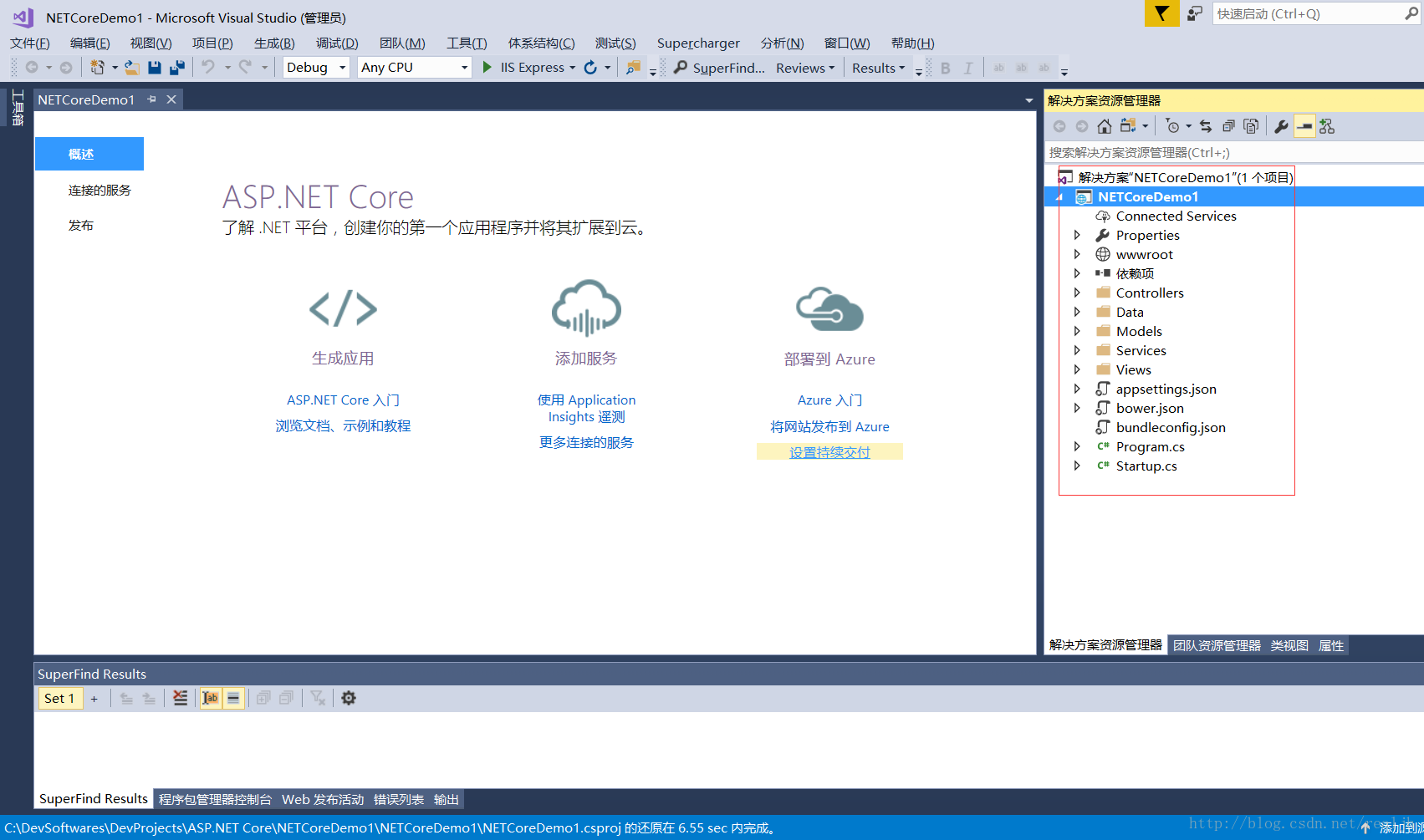Open the Reviews dropdown
The height and width of the screenshot is (840, 1424).
click(x=805, y=68)
